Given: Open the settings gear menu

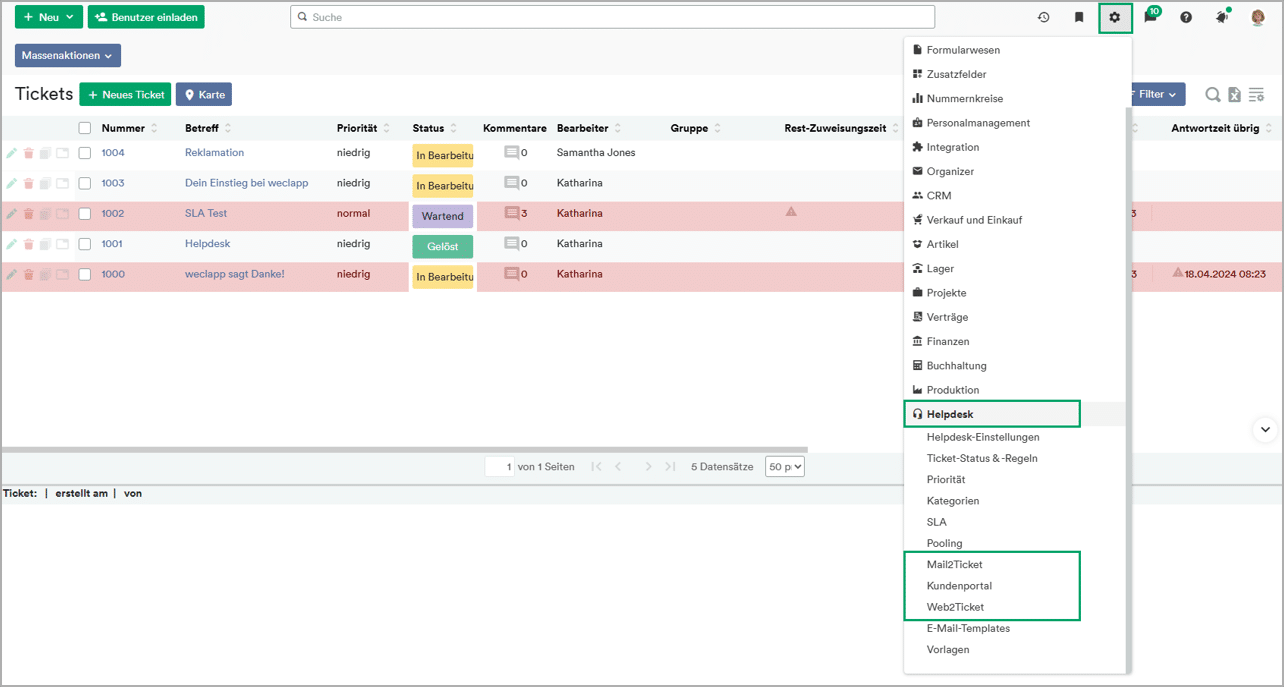Looking at the screenshot, I should 1115,17.
